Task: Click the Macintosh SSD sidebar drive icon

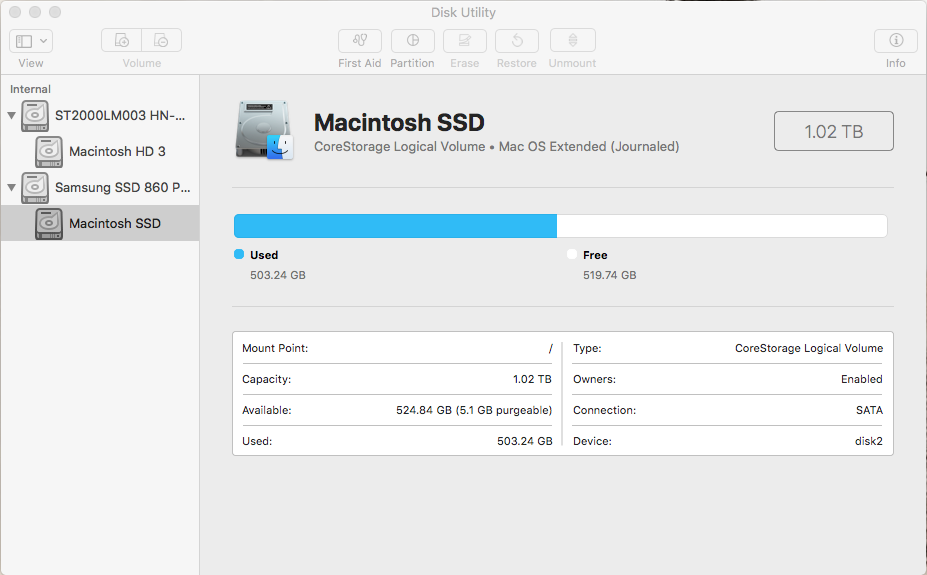Action: point(48,224)
